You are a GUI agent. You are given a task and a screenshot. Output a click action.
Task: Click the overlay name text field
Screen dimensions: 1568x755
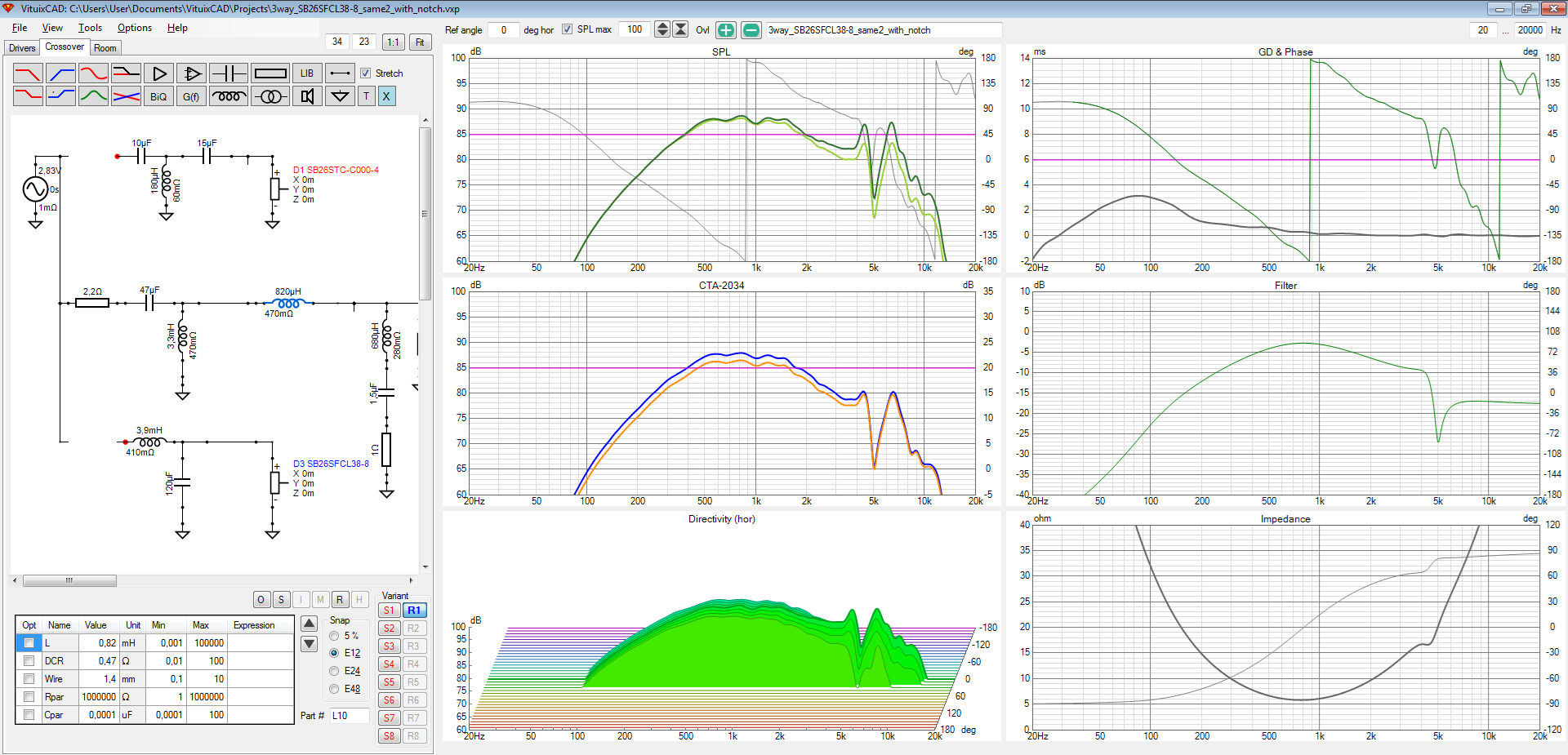tap(884, 30)
